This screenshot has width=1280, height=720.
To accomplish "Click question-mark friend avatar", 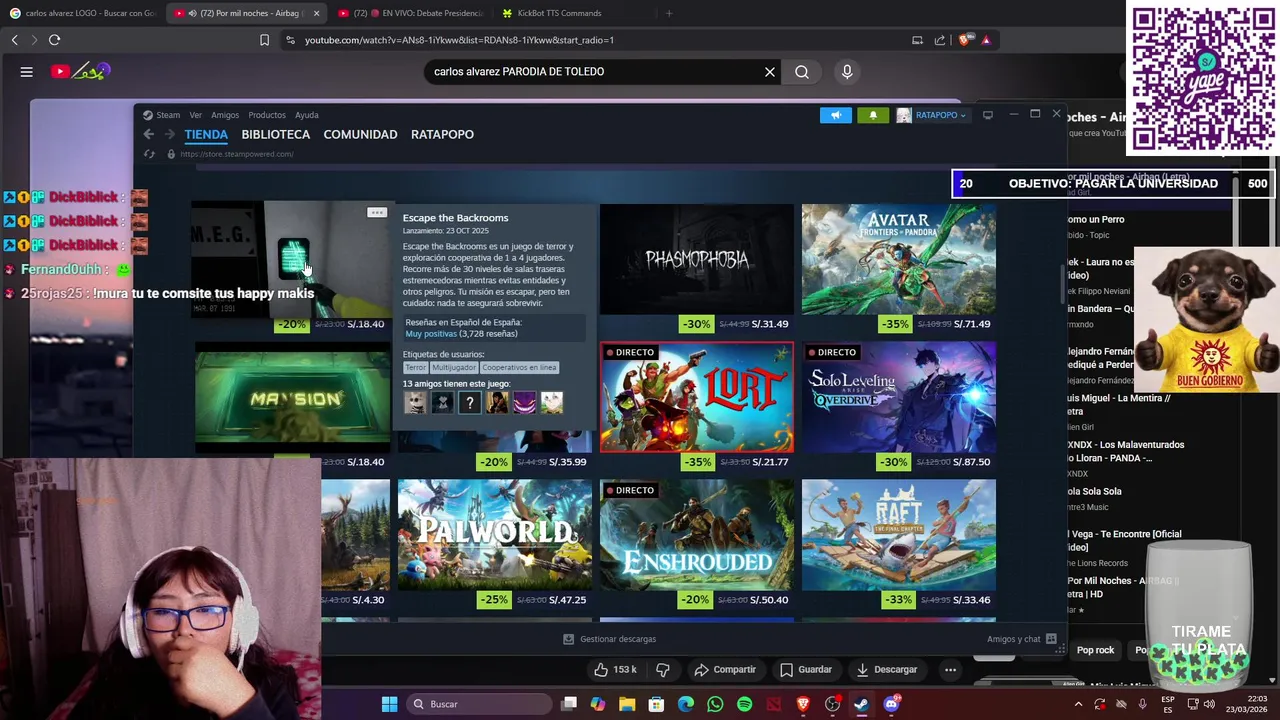I will click(470, 402).
